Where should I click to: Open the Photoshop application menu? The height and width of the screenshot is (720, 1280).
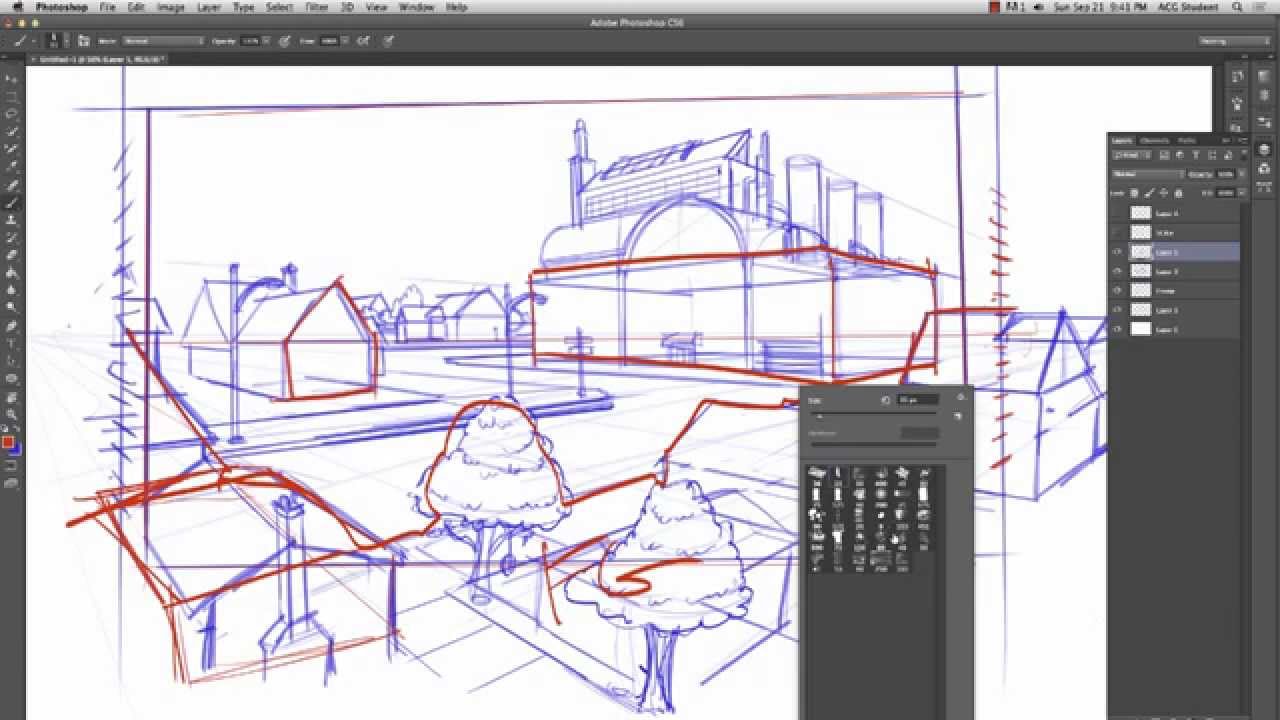tap(61, 7)
